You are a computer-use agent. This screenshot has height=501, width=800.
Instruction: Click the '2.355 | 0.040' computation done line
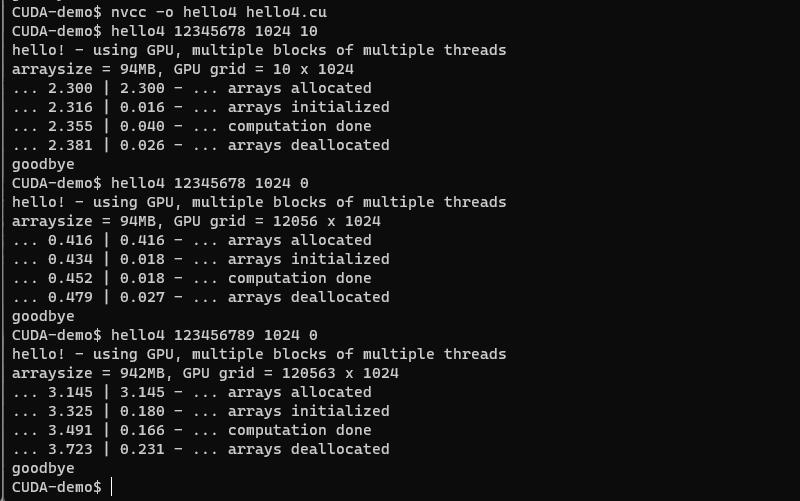(192, 126)
